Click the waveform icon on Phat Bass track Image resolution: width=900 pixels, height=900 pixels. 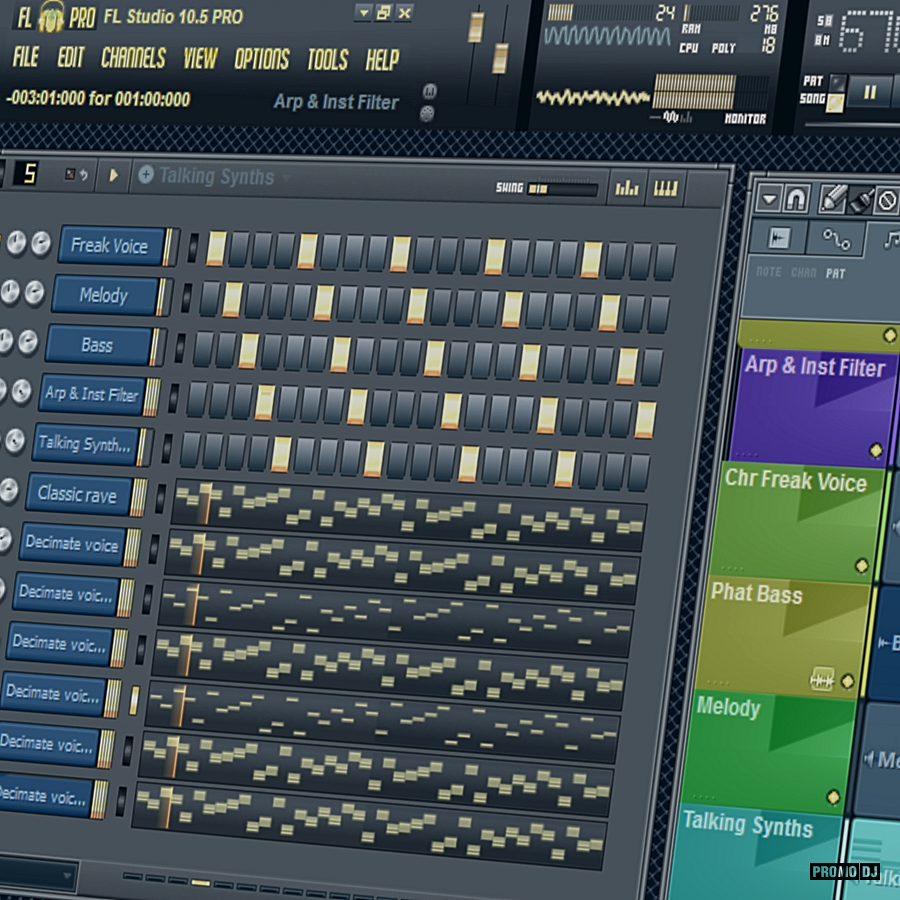tap(822, 680)
